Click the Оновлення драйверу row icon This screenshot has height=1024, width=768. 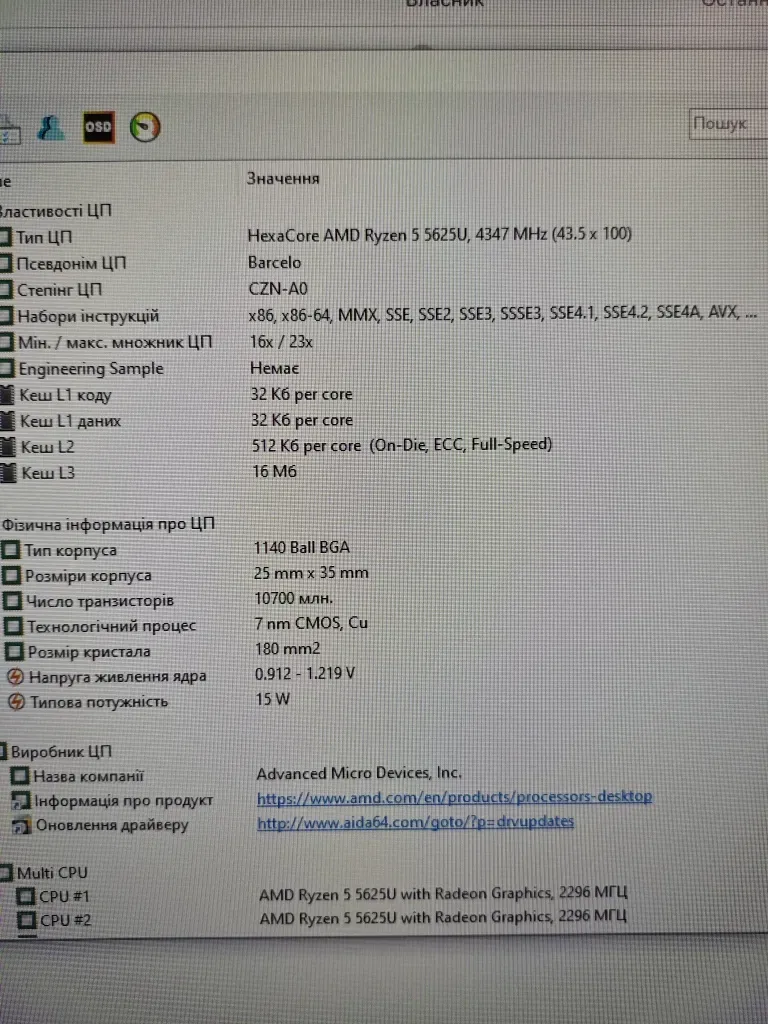click(22, 825)
